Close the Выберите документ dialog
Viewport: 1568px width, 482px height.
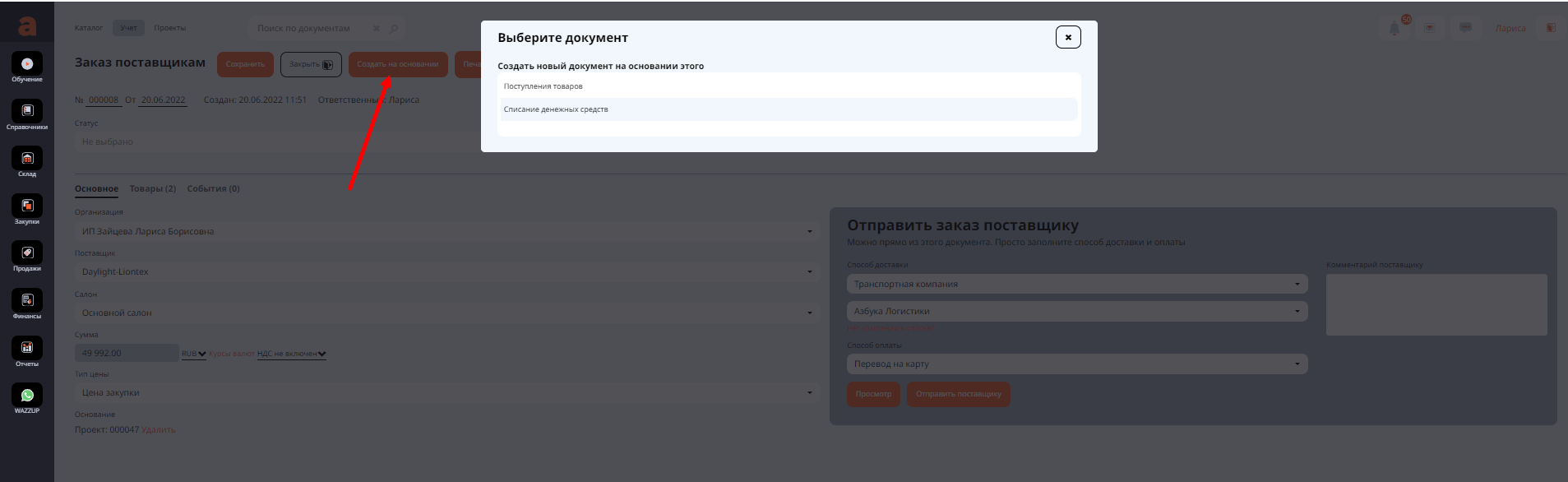click(1068, 37)
